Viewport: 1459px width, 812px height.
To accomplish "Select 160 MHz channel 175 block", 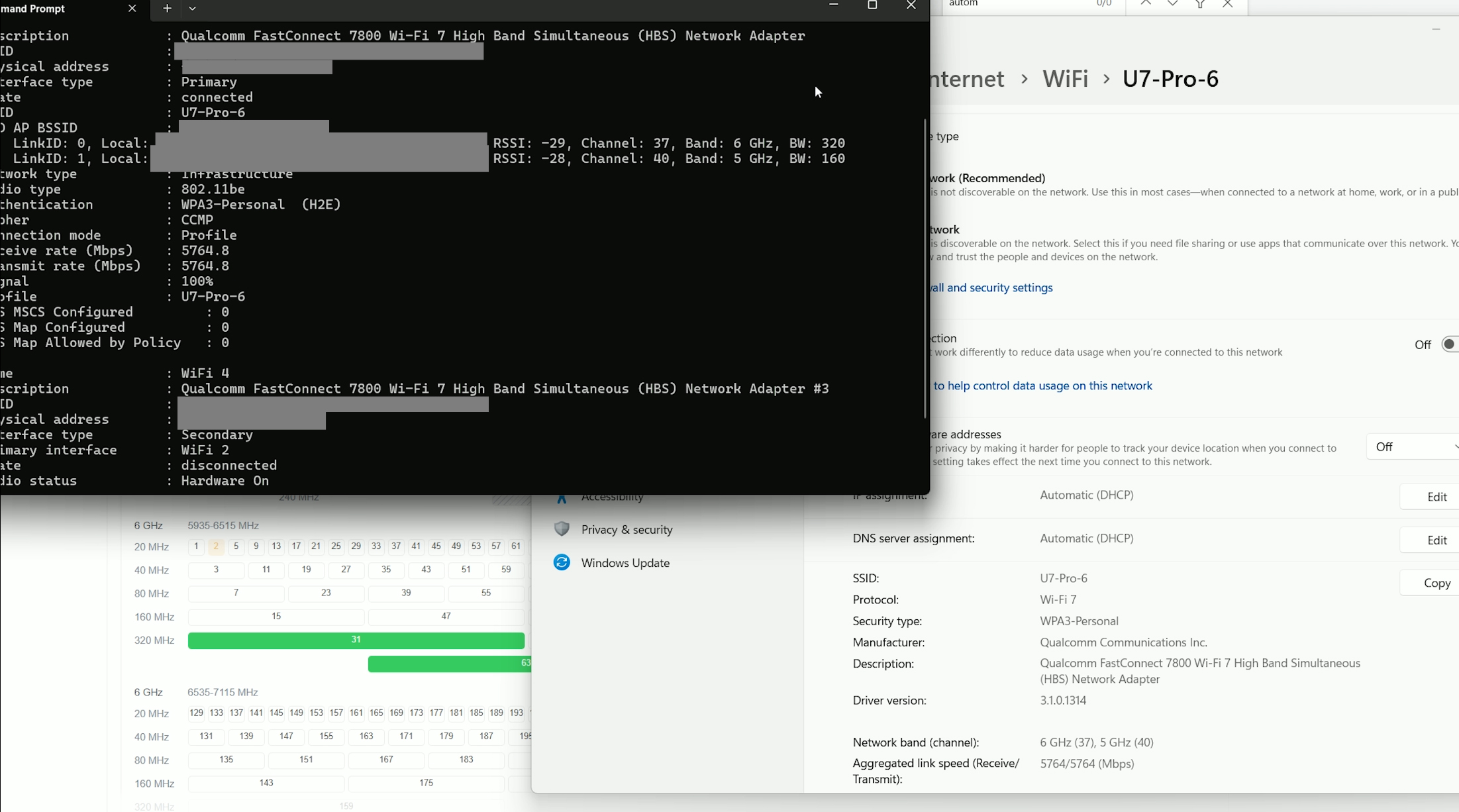I will [427, 784].
